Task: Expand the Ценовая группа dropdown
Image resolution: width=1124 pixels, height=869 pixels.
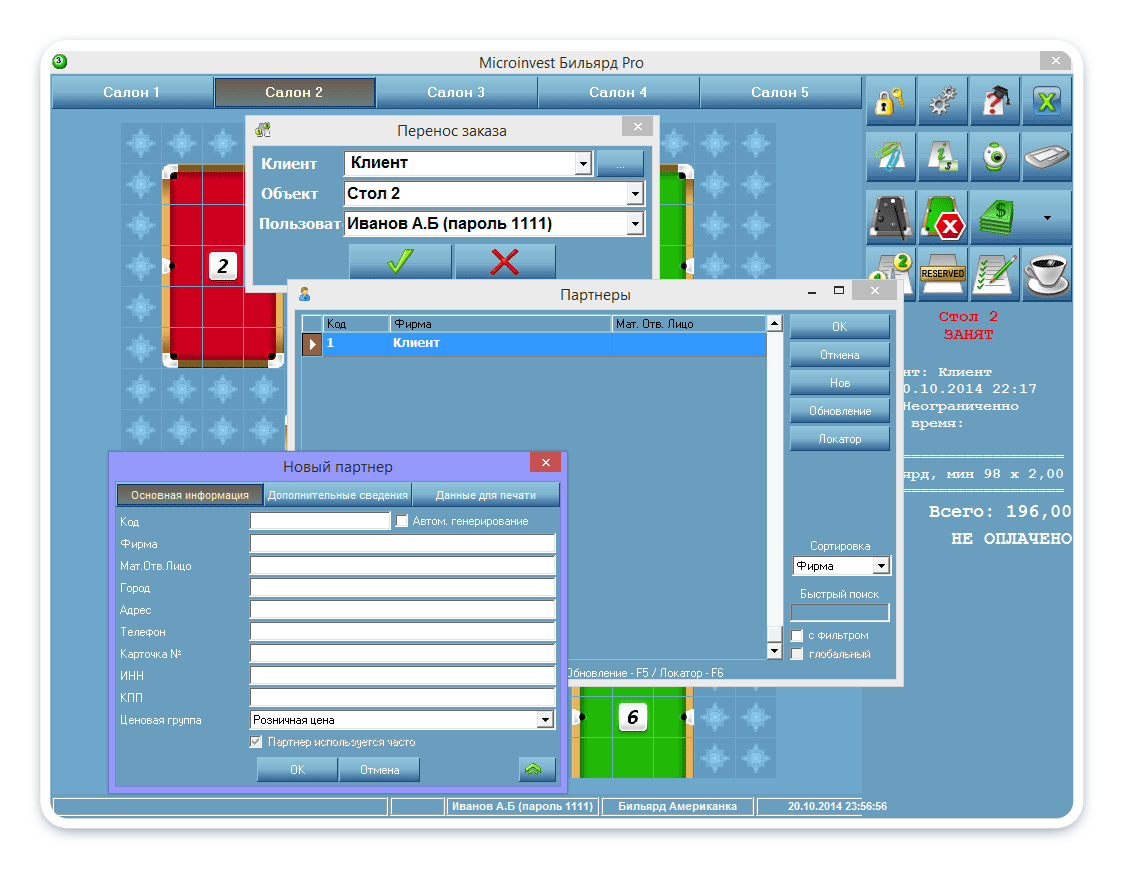Action: [x=545, y=720]
